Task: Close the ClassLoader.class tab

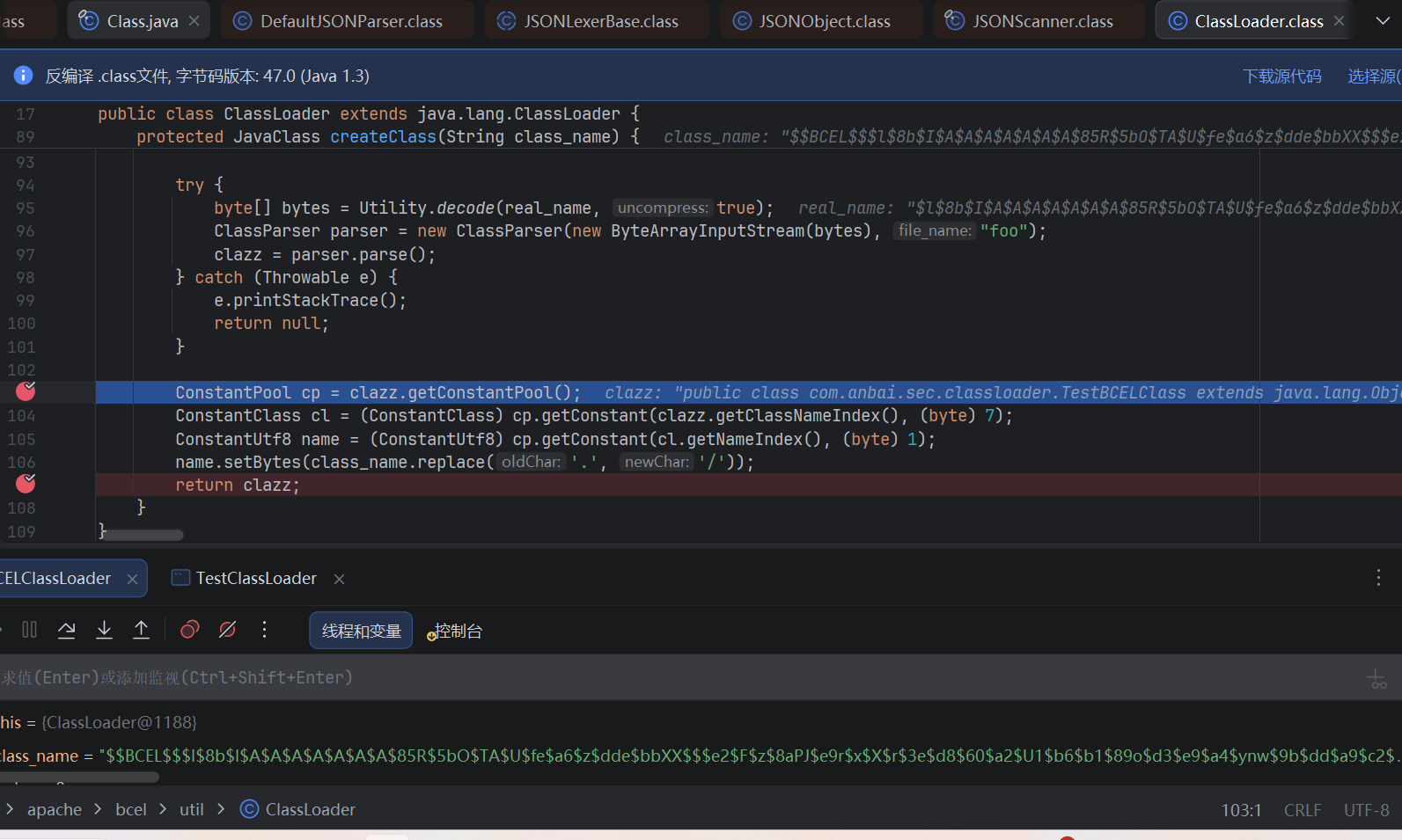Action: [x=1339, y=21]
